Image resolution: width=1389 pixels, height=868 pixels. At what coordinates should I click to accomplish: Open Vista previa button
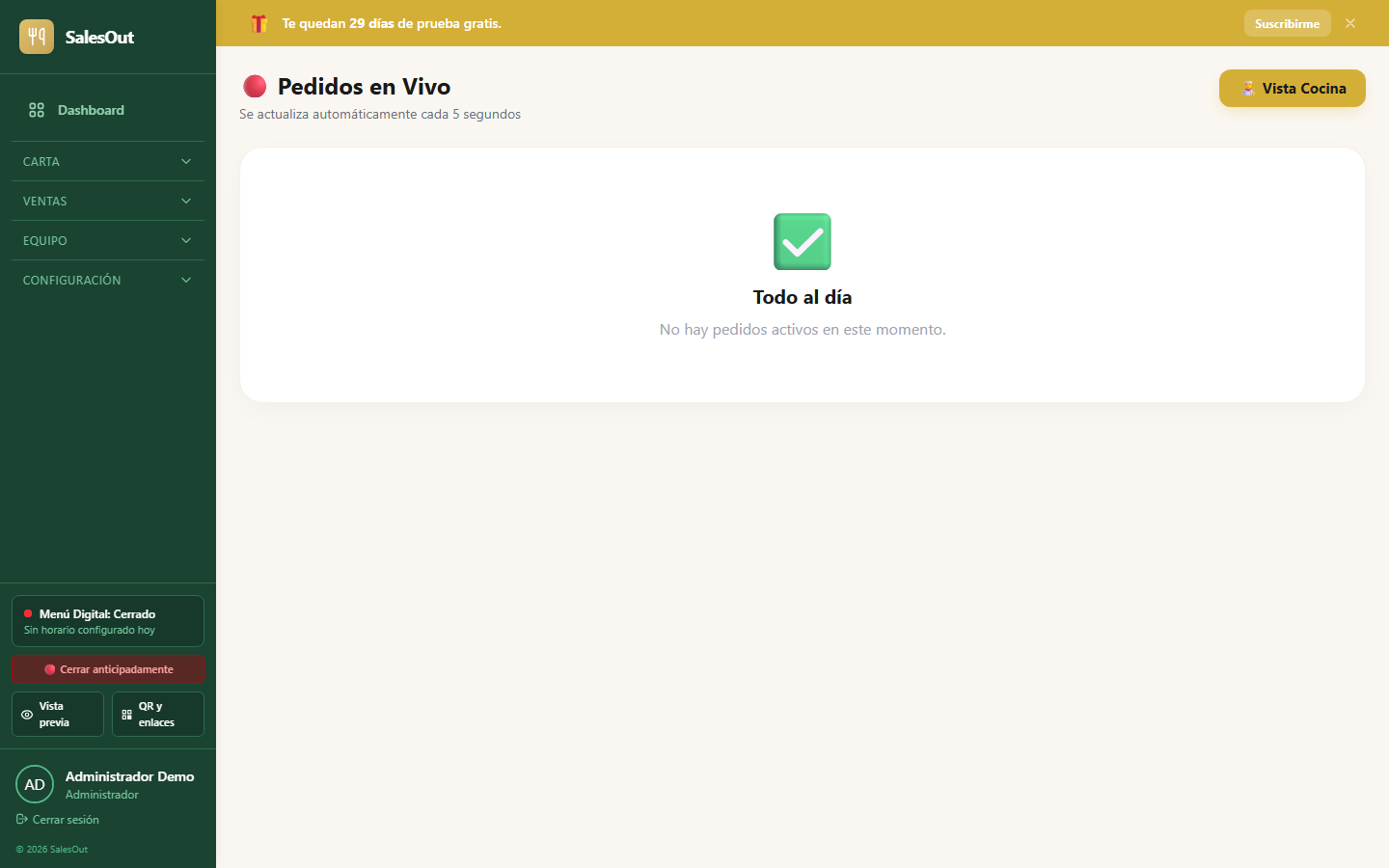click(x=58, y=714)
